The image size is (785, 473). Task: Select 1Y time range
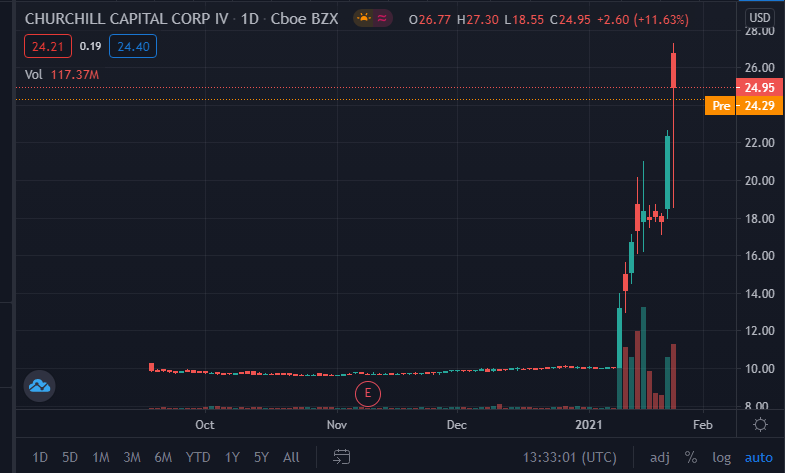(232, 457)
